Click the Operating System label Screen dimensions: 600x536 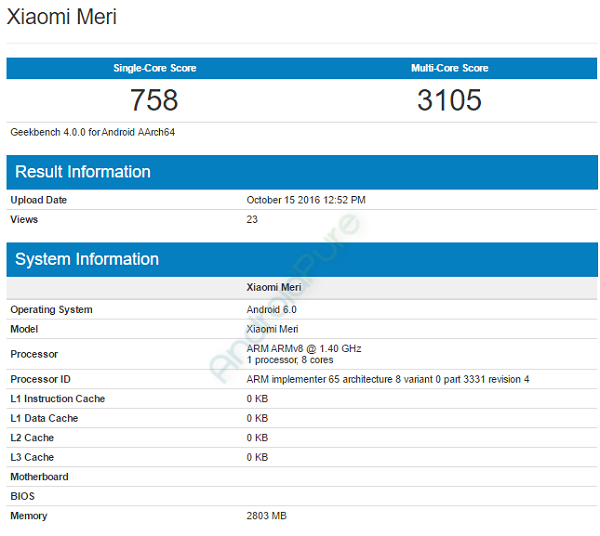coord(51,310)
